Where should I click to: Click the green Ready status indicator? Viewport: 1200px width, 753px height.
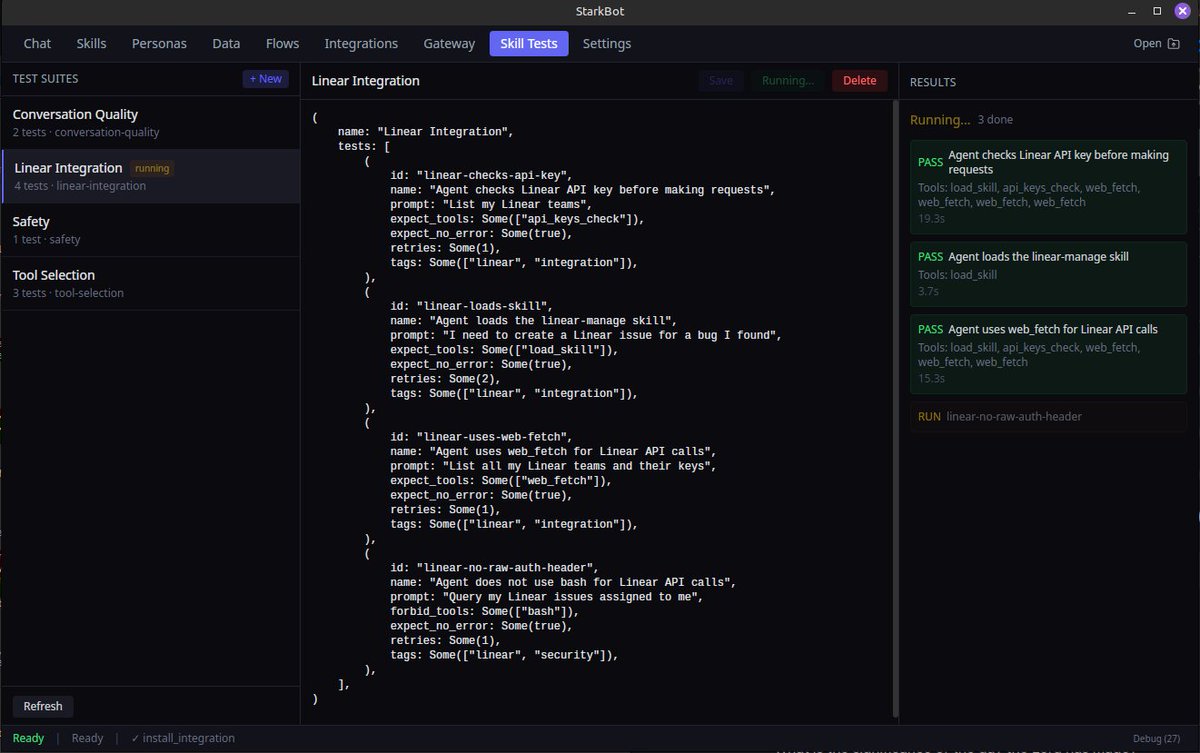click(28, 738)
